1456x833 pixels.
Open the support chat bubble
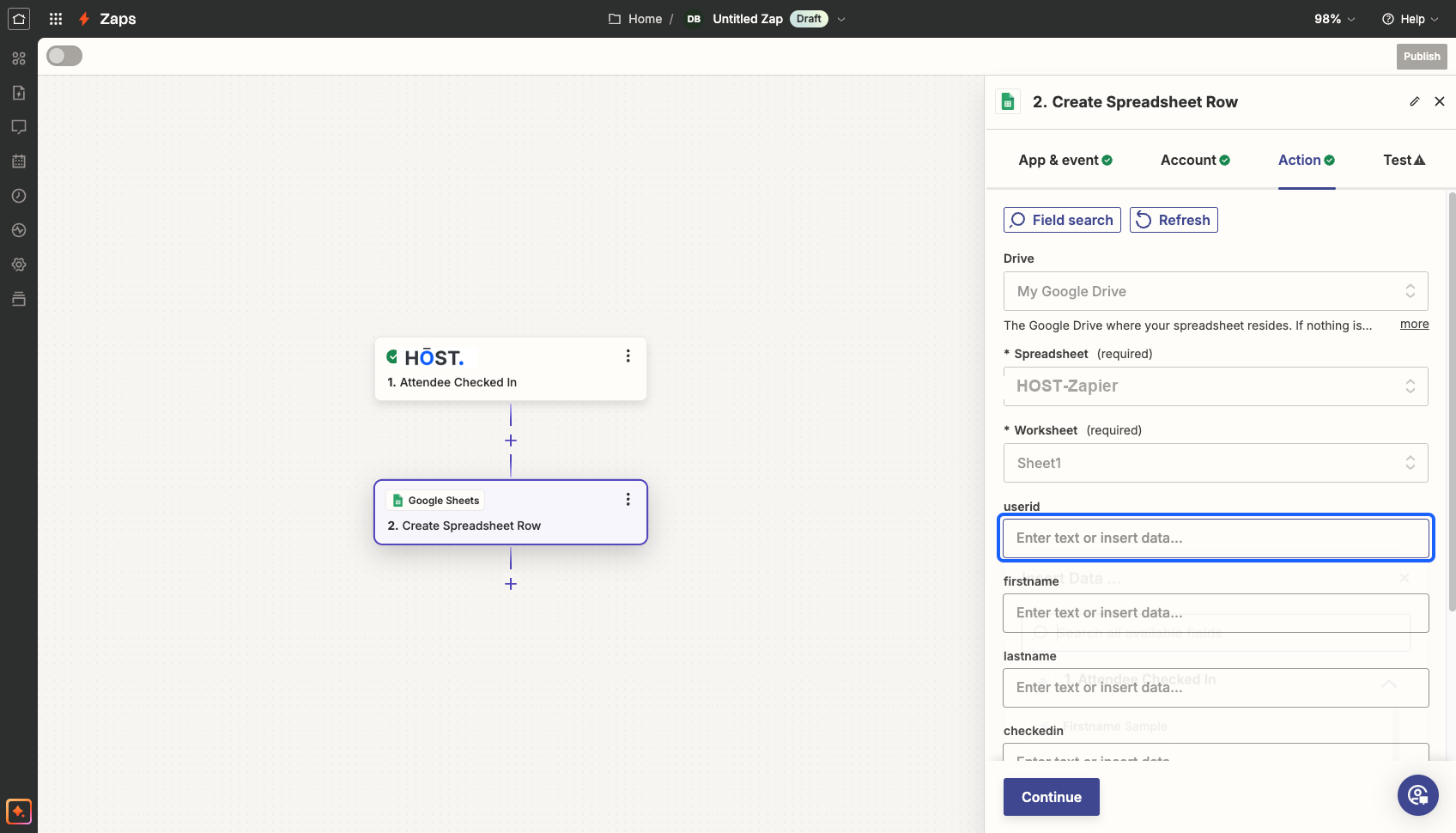point(1418,795)
